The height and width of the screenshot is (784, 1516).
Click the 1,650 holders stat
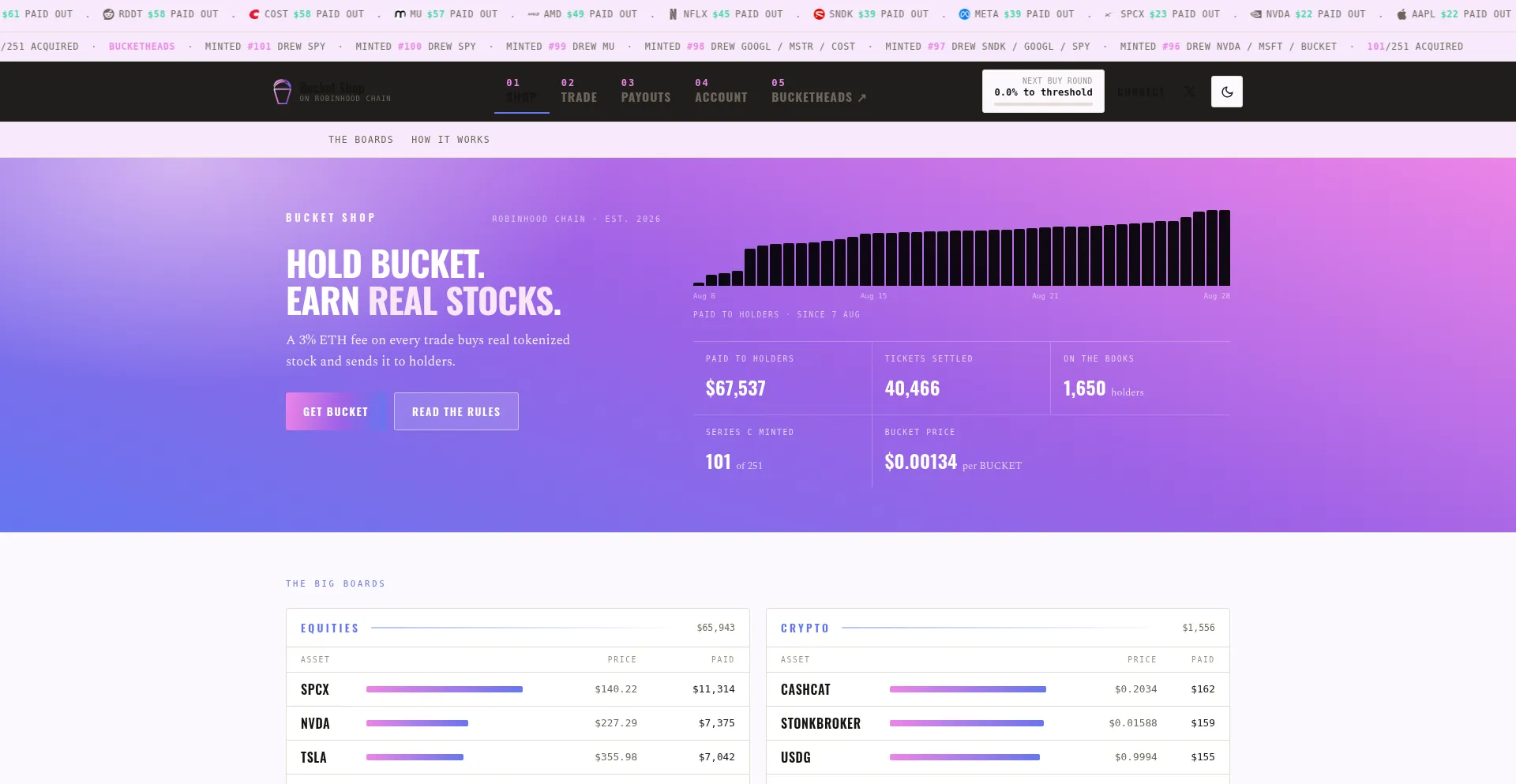point(1140,378)
